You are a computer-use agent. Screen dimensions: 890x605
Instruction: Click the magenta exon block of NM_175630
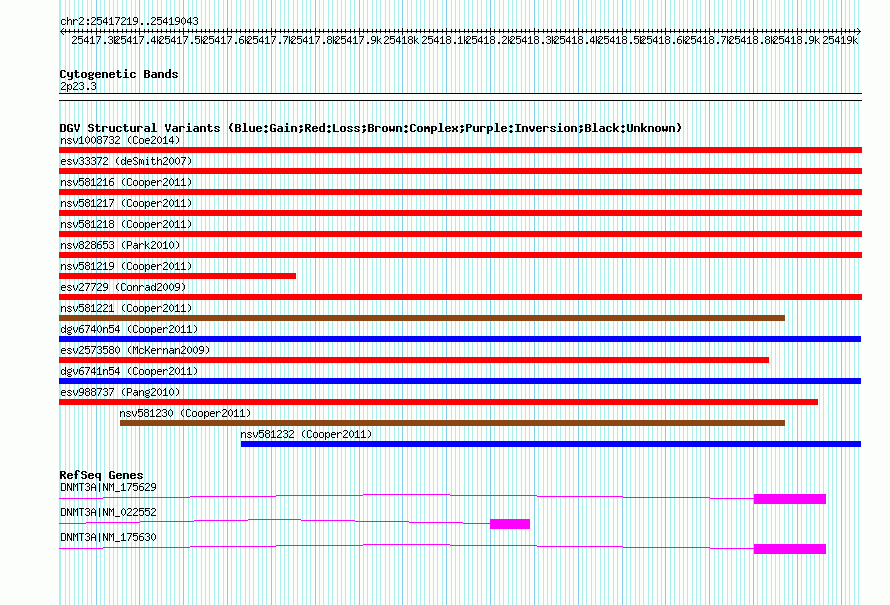pyautogui.click(x=790, y=549)
